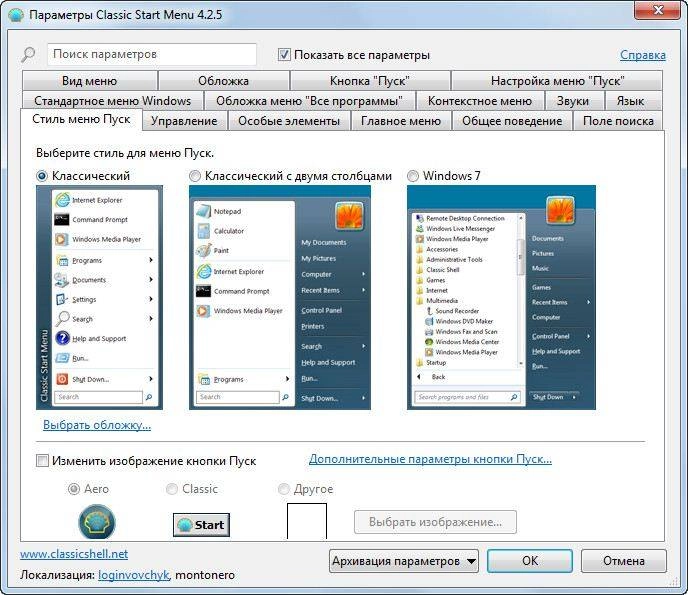Click the two-column classic style preview image
The height and width of the screenshot is (595, 688).
coord(280,298)
